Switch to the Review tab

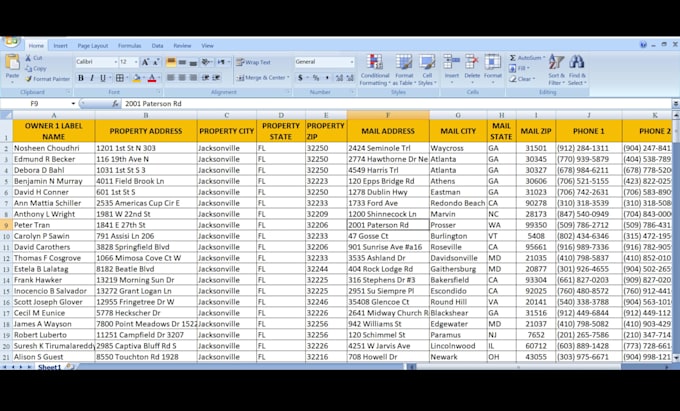click(x=182, y=46)
